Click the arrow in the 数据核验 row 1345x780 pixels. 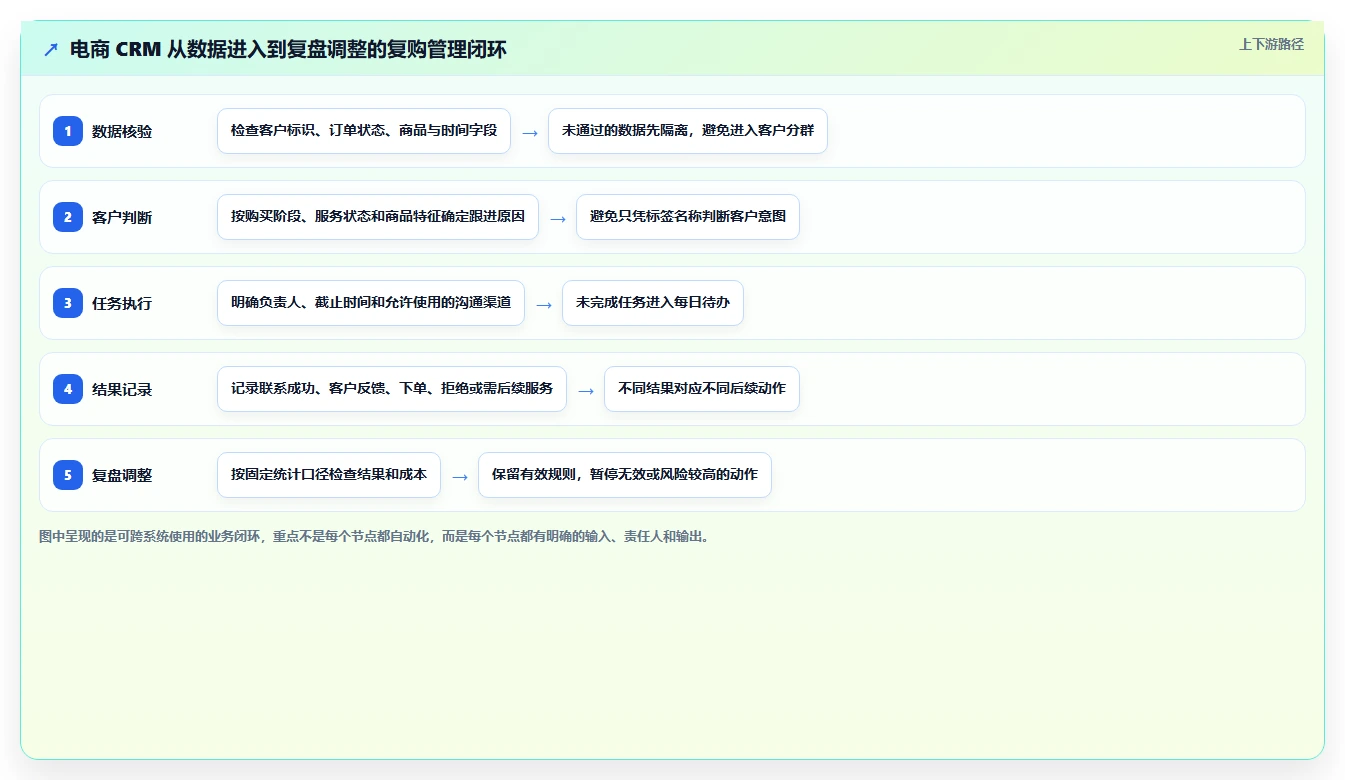[530, 132]
